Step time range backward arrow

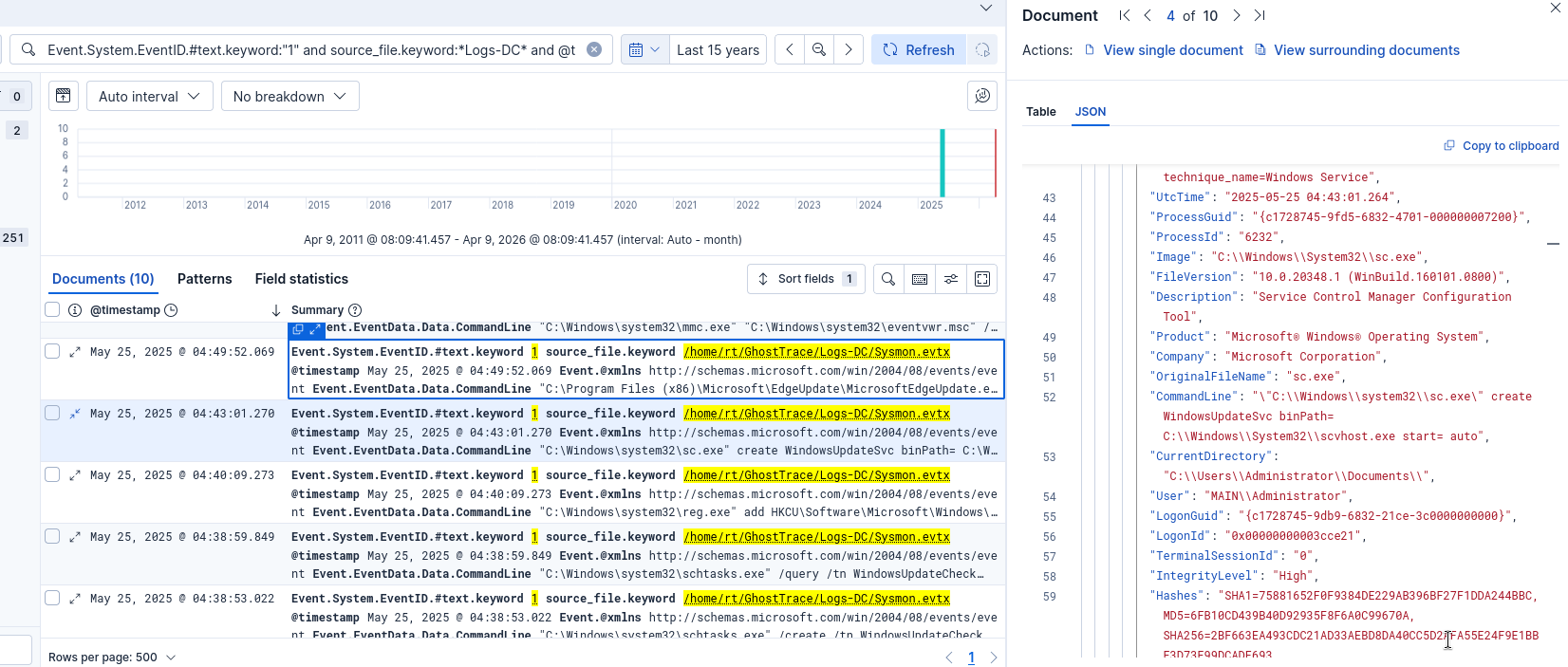tap(790, 49)
